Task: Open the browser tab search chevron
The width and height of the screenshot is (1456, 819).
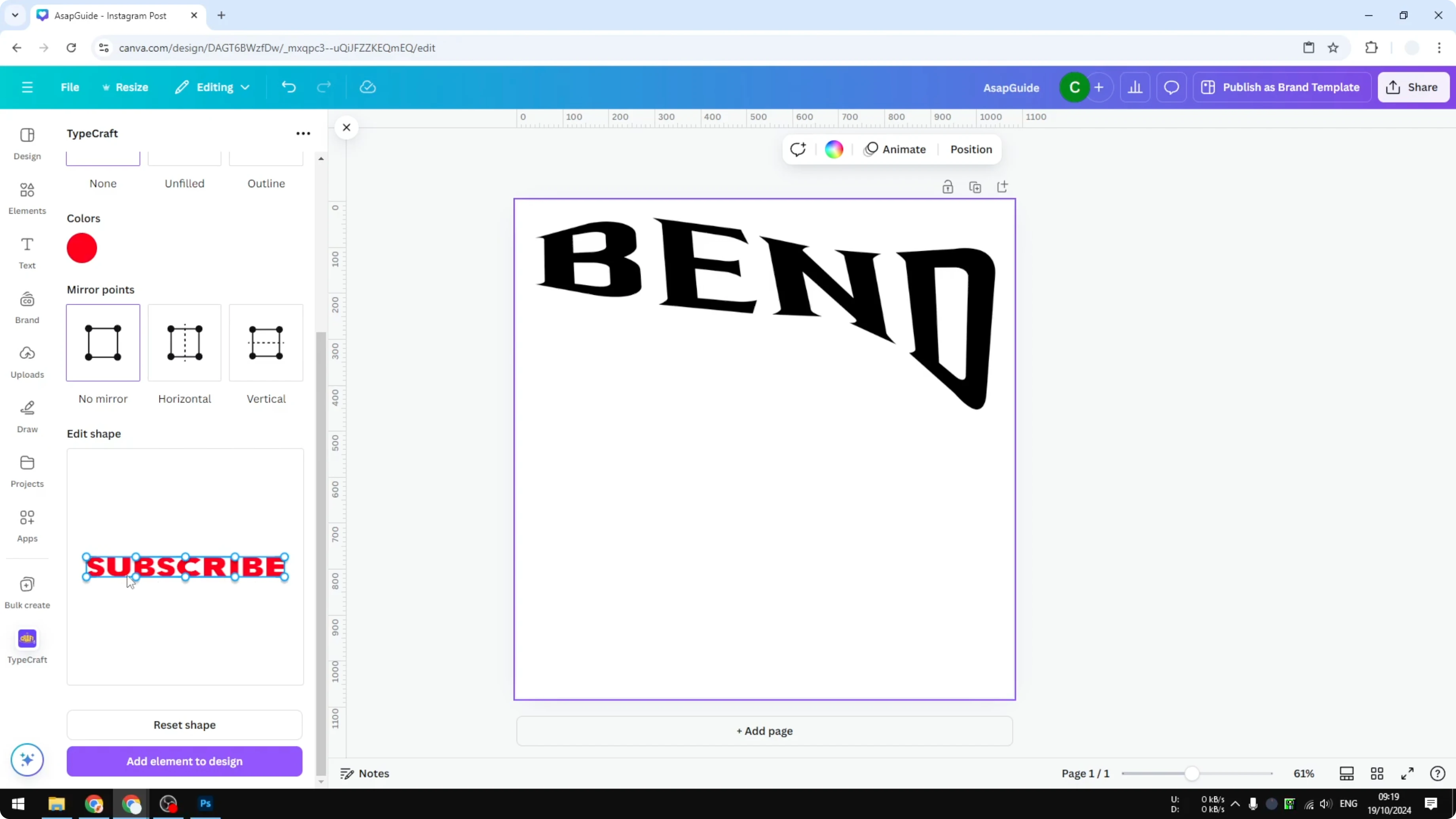Action: [x=15, y=15]
